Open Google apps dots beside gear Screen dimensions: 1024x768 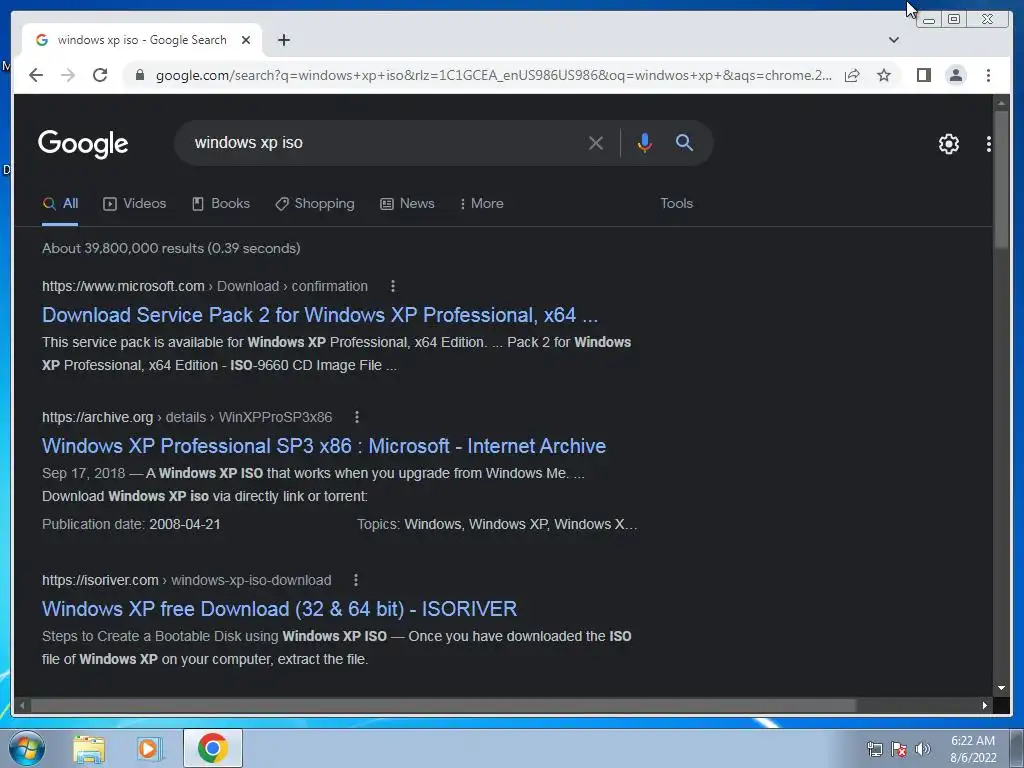[x=989, y=144]
